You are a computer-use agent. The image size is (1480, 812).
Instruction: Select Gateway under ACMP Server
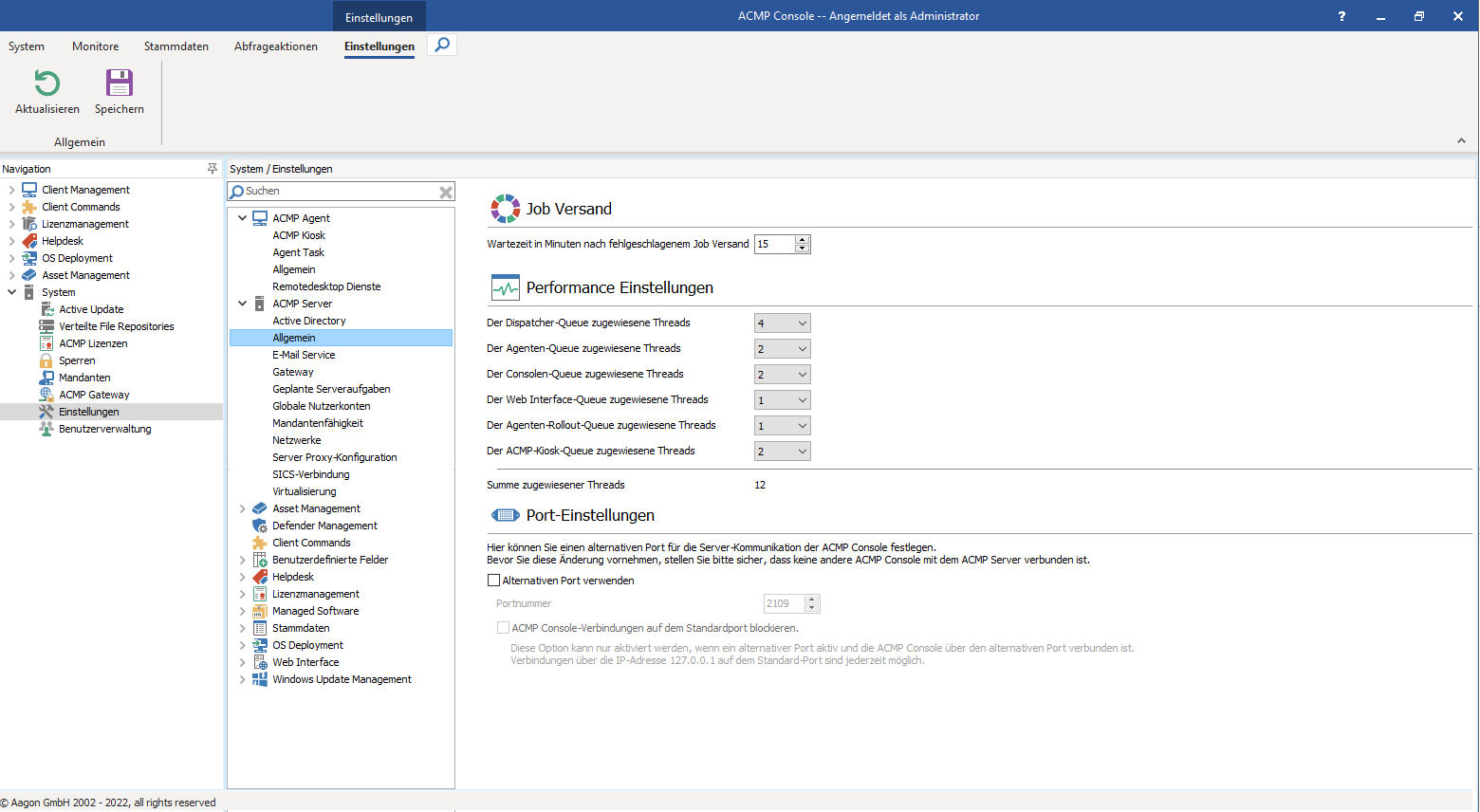click(x=293, y=372)
